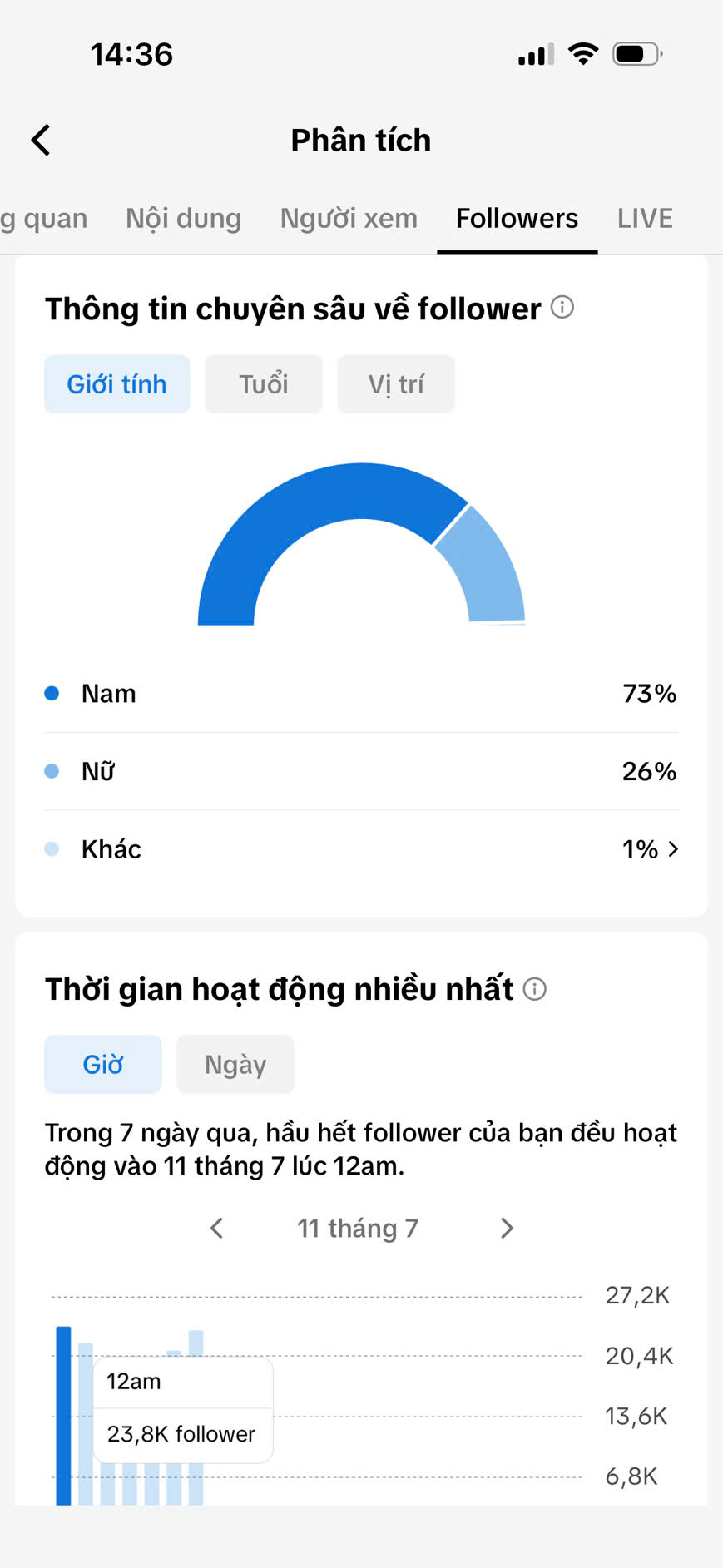The height and width of the screenshot is (1568, 723).
Task: Tap the Wi-Fi status icon
Action: click(583, 54)
